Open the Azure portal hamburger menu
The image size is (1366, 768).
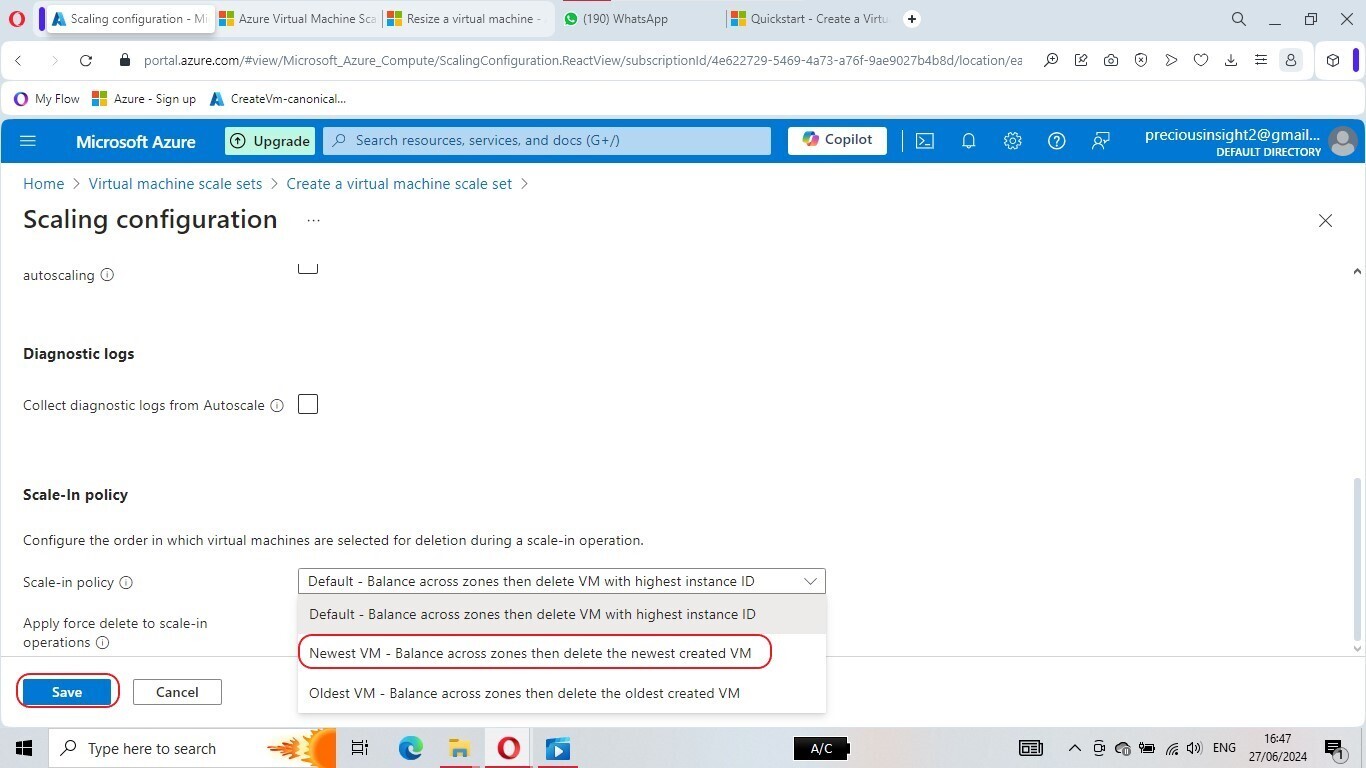coord(28,141)
